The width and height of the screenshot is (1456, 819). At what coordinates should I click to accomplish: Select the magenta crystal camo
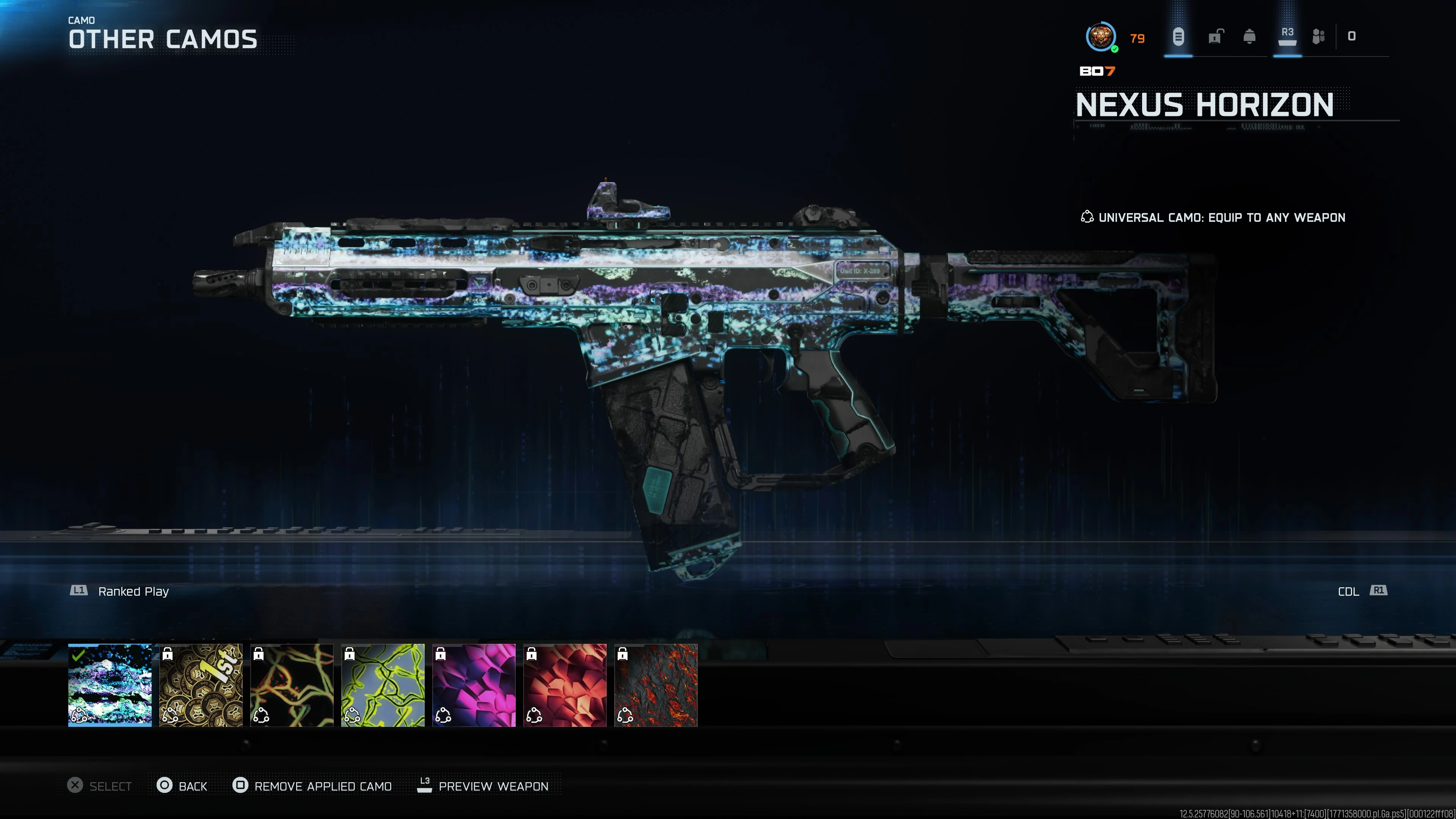click(x=474, y=685)
